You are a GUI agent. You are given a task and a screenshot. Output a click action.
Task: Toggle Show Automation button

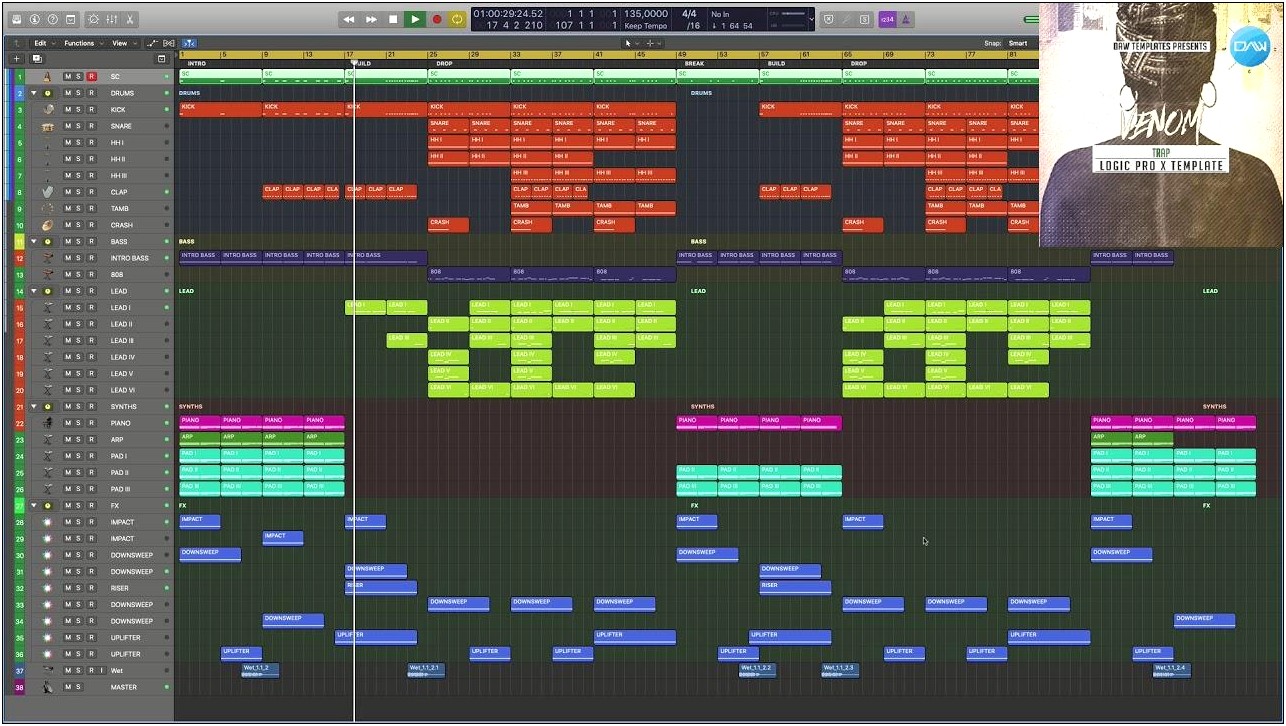coord(153,43)
